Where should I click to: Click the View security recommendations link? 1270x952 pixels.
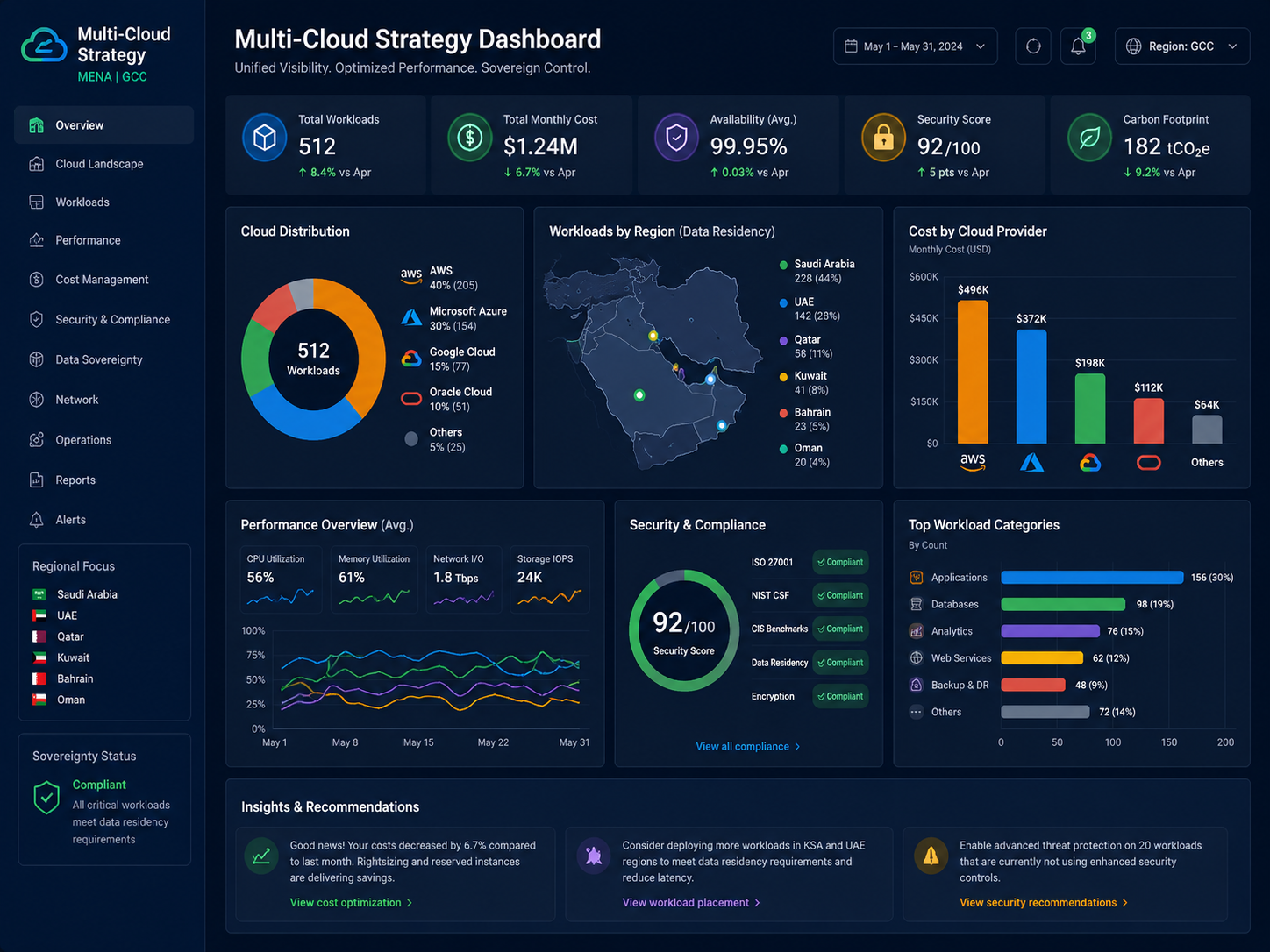tap(1044, 903)
